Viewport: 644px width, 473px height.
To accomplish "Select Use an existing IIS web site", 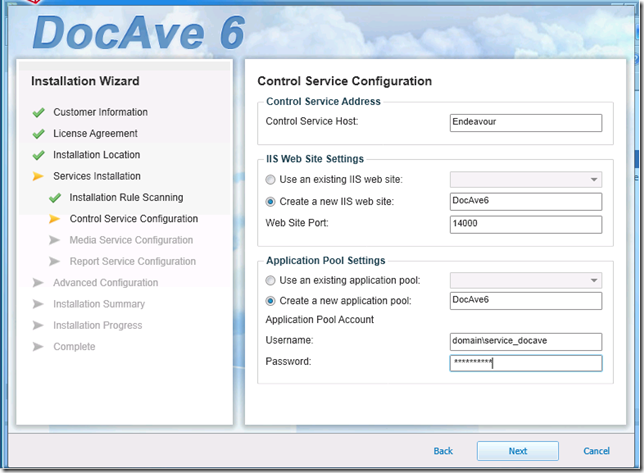I will pyautogui.click(x=270, y=180).
